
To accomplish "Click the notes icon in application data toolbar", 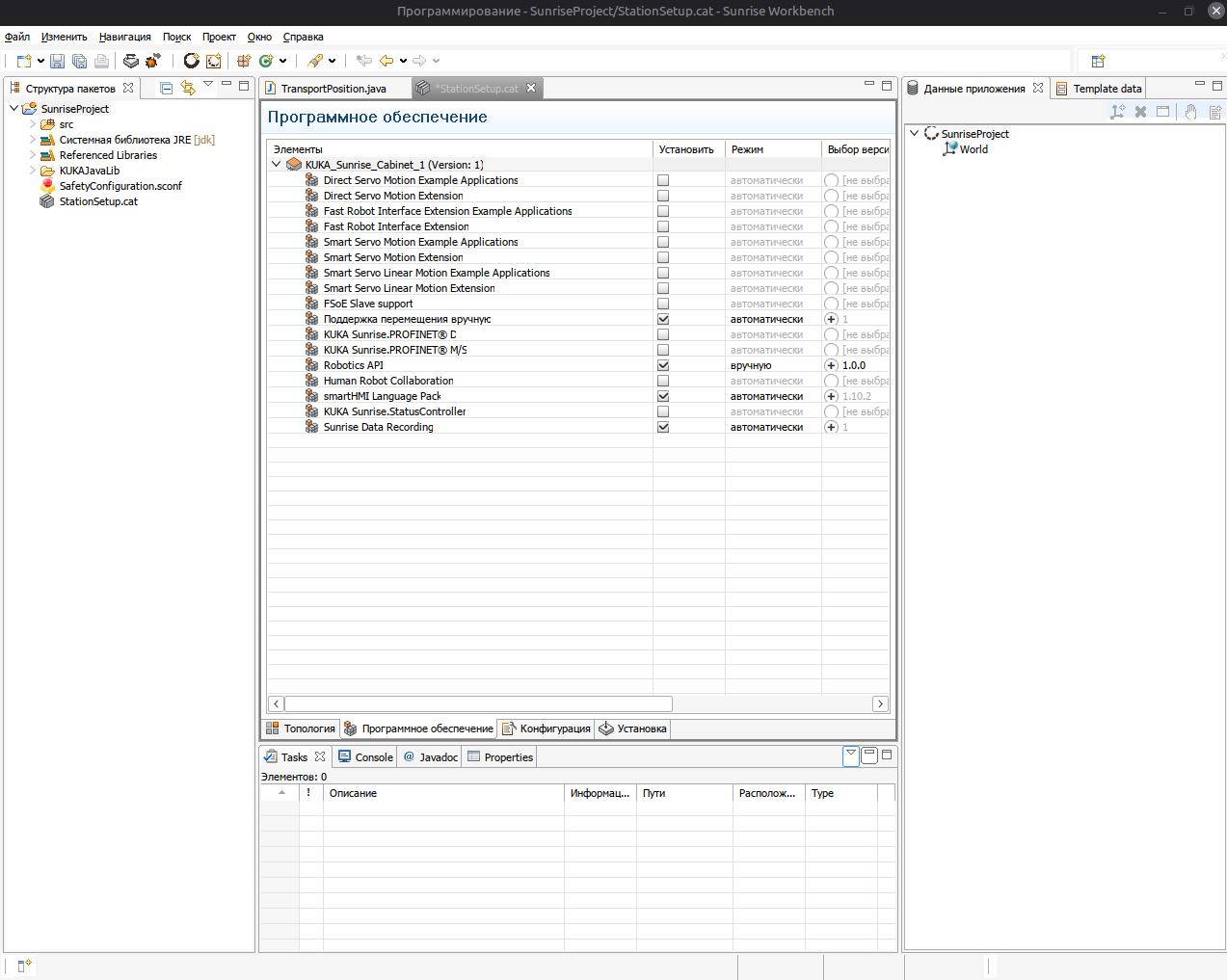I will [x=1215, y=112].
